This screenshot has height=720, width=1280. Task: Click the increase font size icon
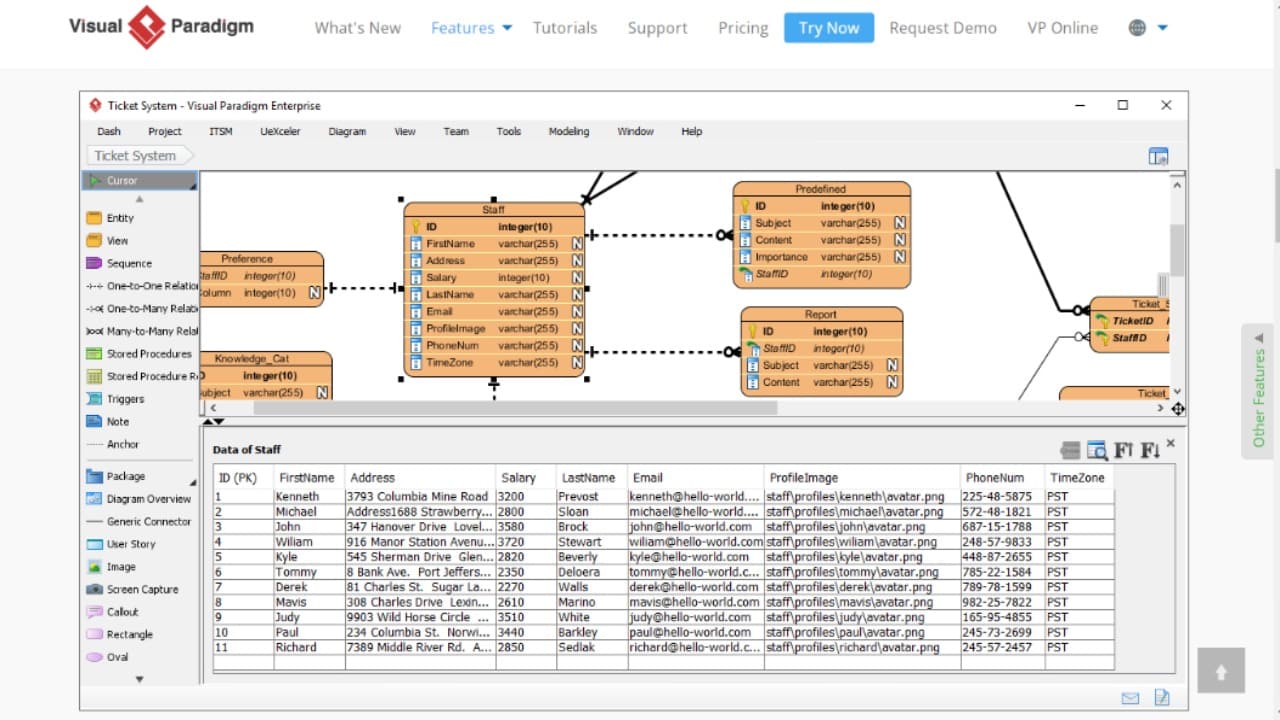1124,450
